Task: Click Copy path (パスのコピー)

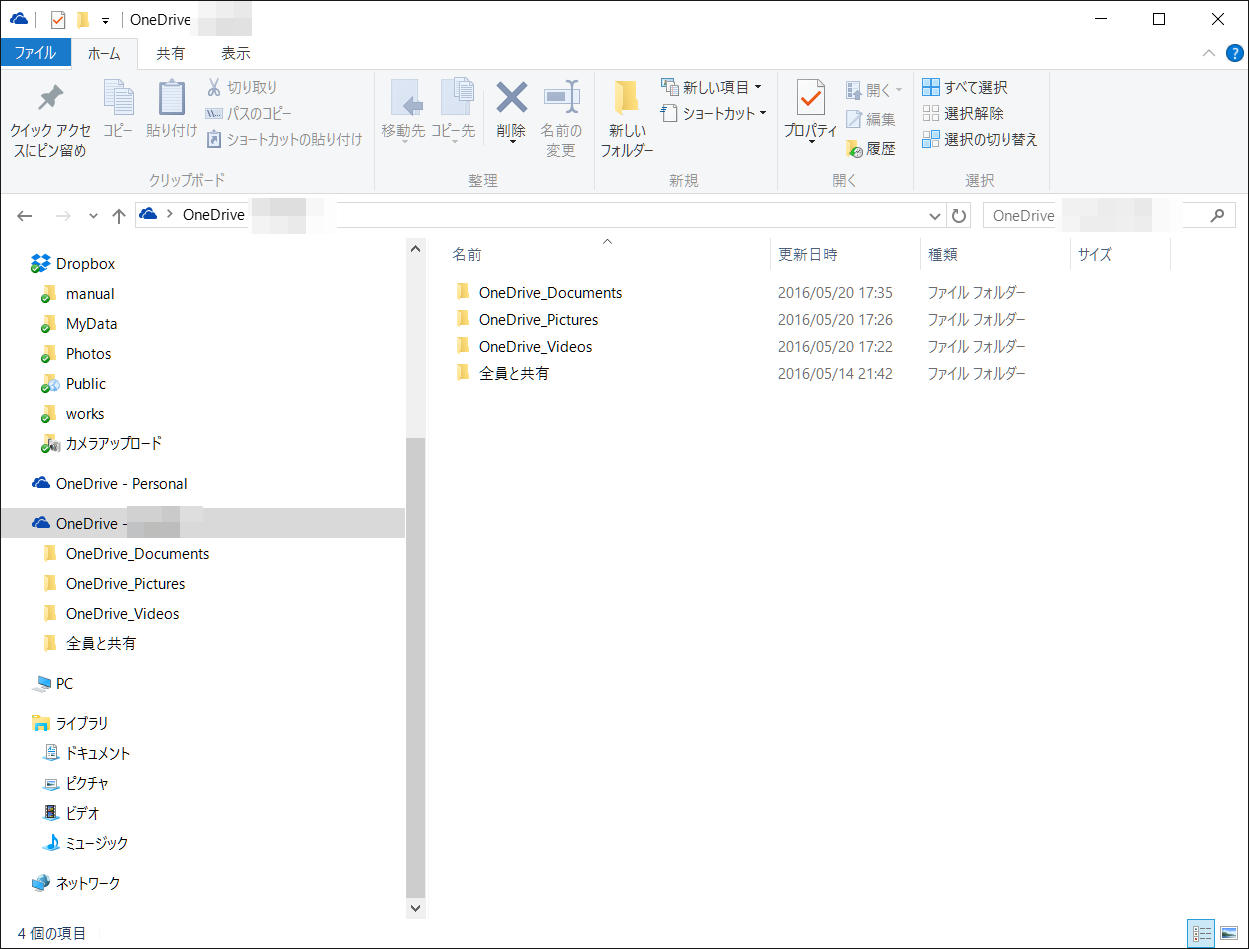Action: point(249,114)
